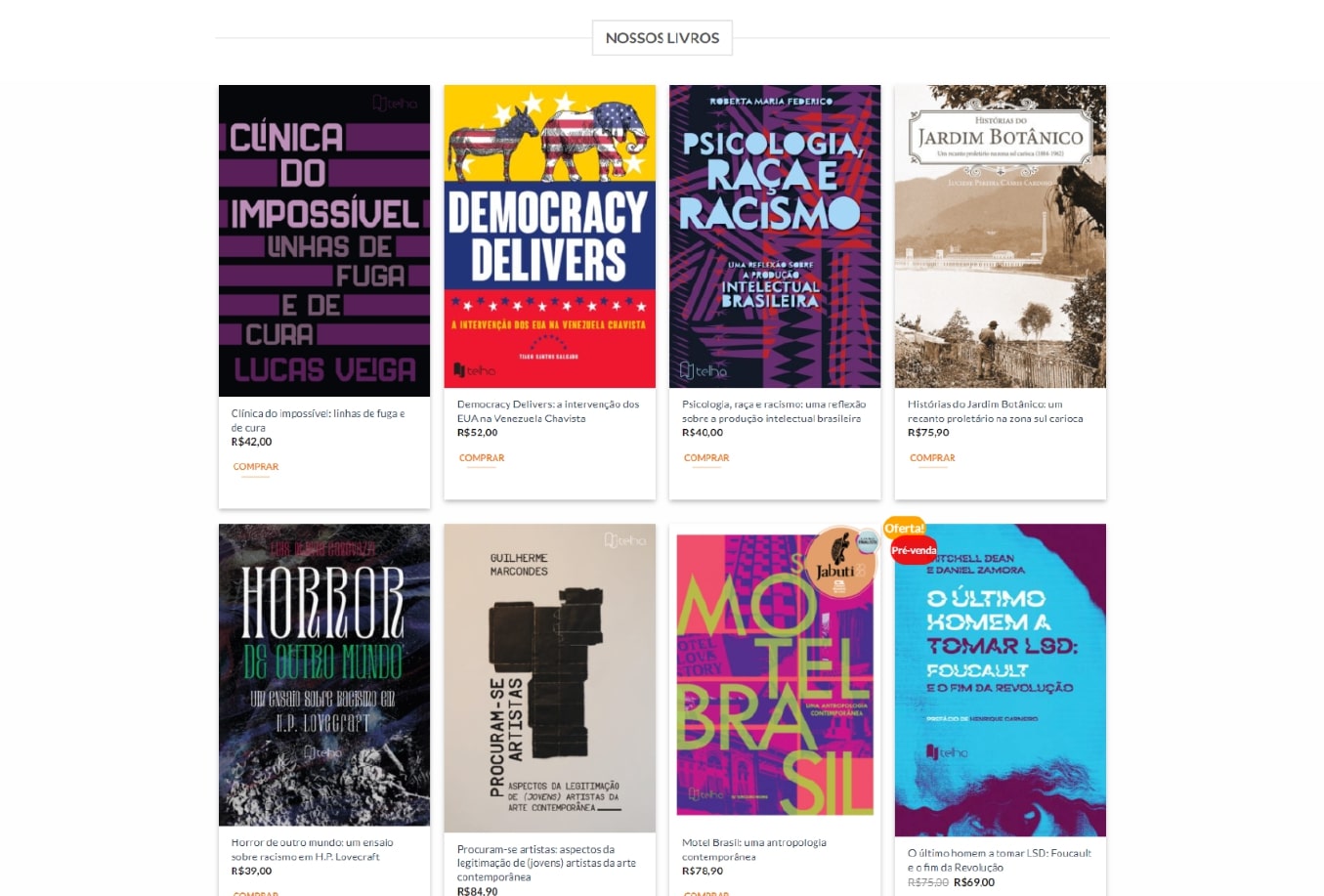Viewport: 1324px width, 896px height.
Task: Open the Horror de Outro Mundo cover
Action: pyautogui.click(x=324, y=675)
